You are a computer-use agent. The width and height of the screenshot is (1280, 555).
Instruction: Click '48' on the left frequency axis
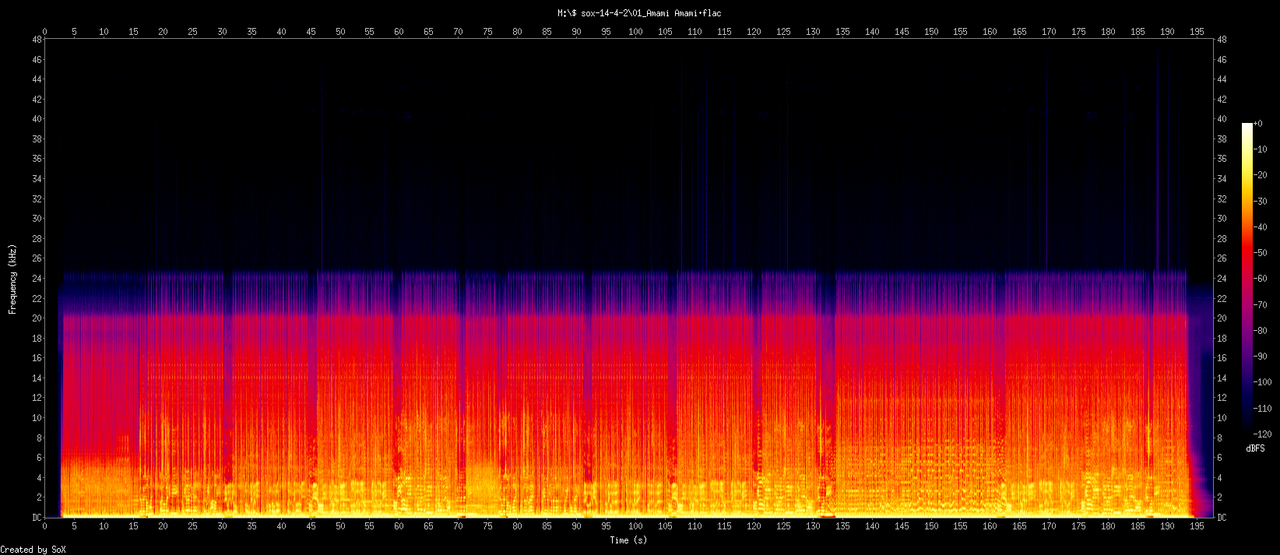pos(36,40)
